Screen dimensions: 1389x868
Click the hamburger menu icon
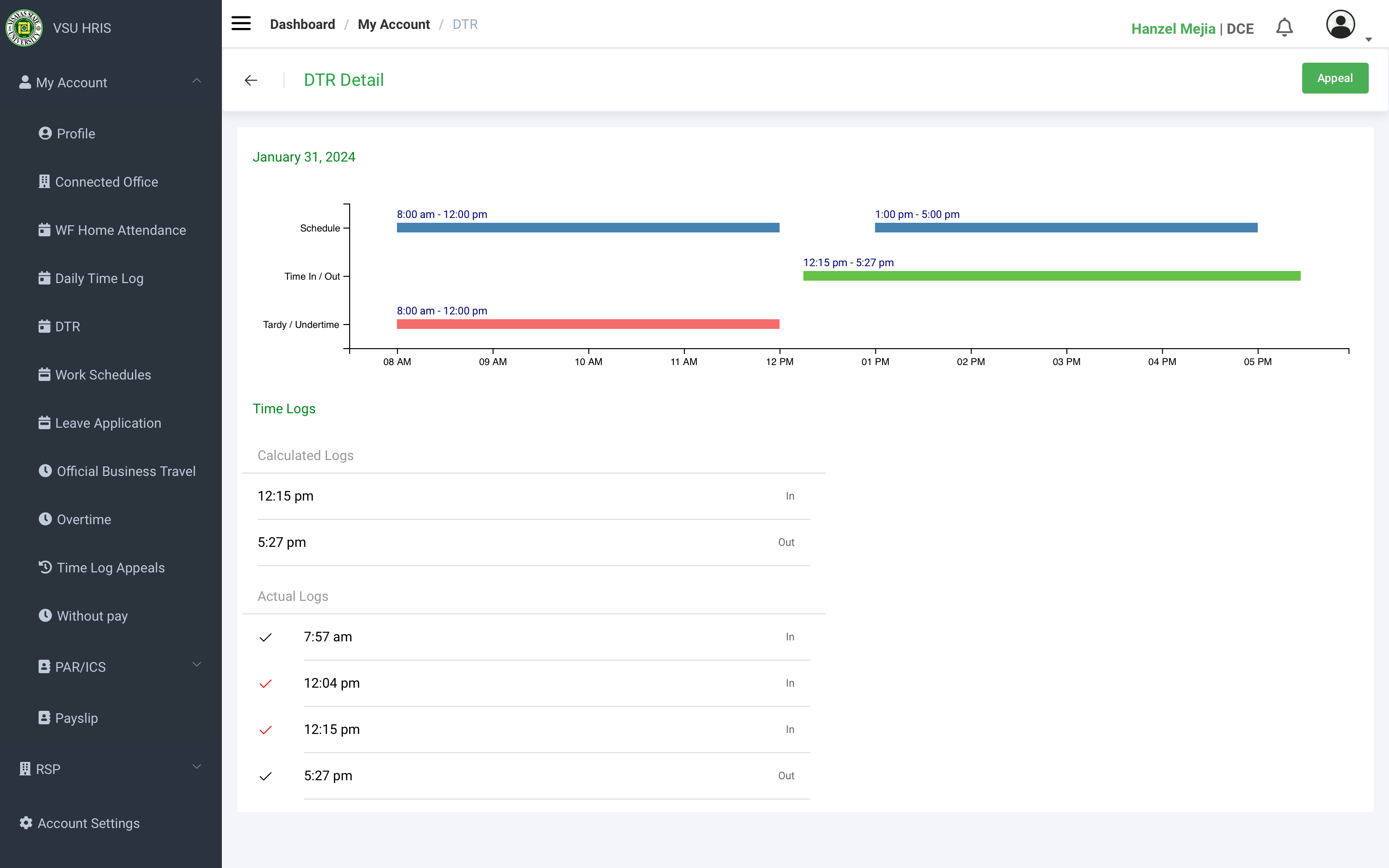241,24
